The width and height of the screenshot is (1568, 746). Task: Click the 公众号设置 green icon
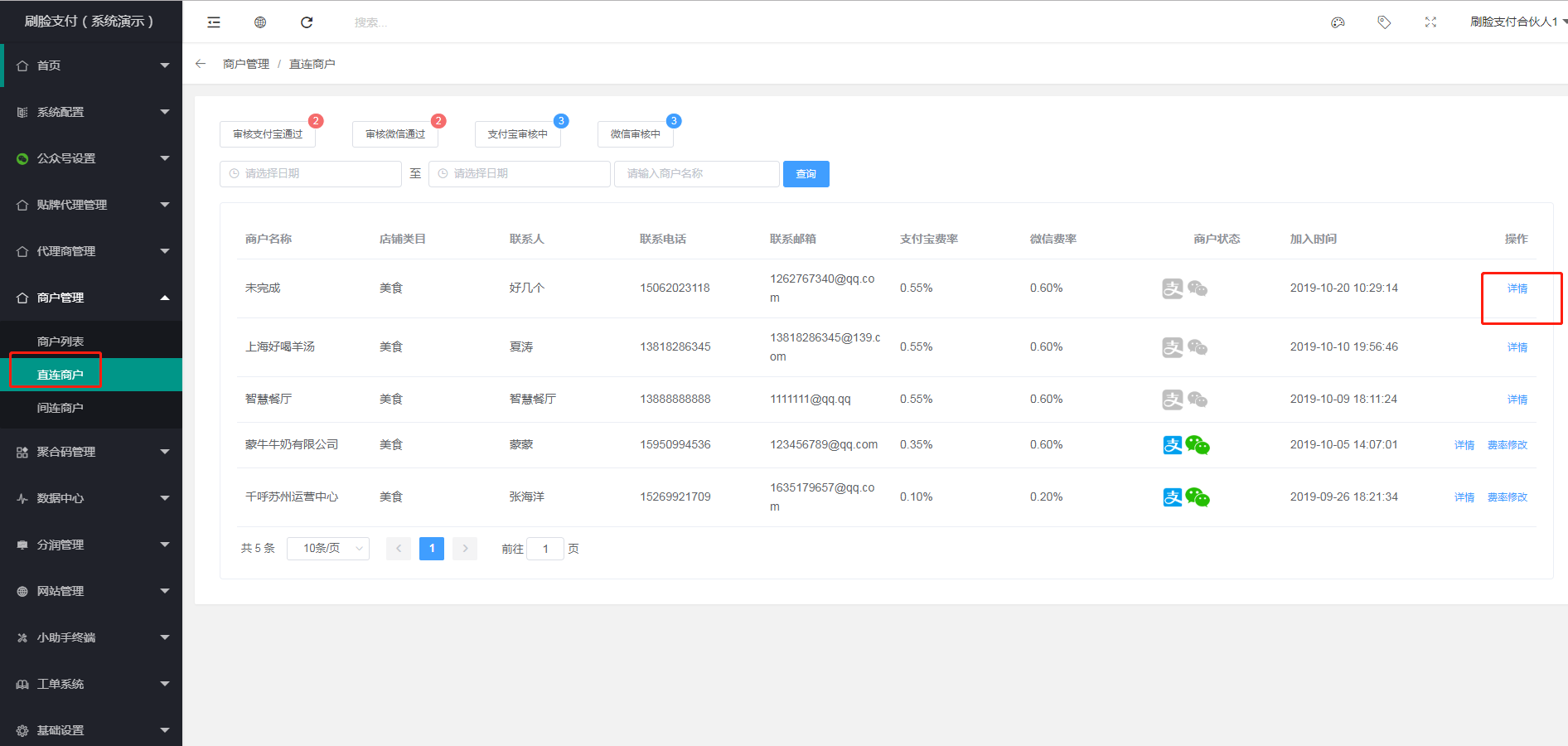(x=22, y=158)
